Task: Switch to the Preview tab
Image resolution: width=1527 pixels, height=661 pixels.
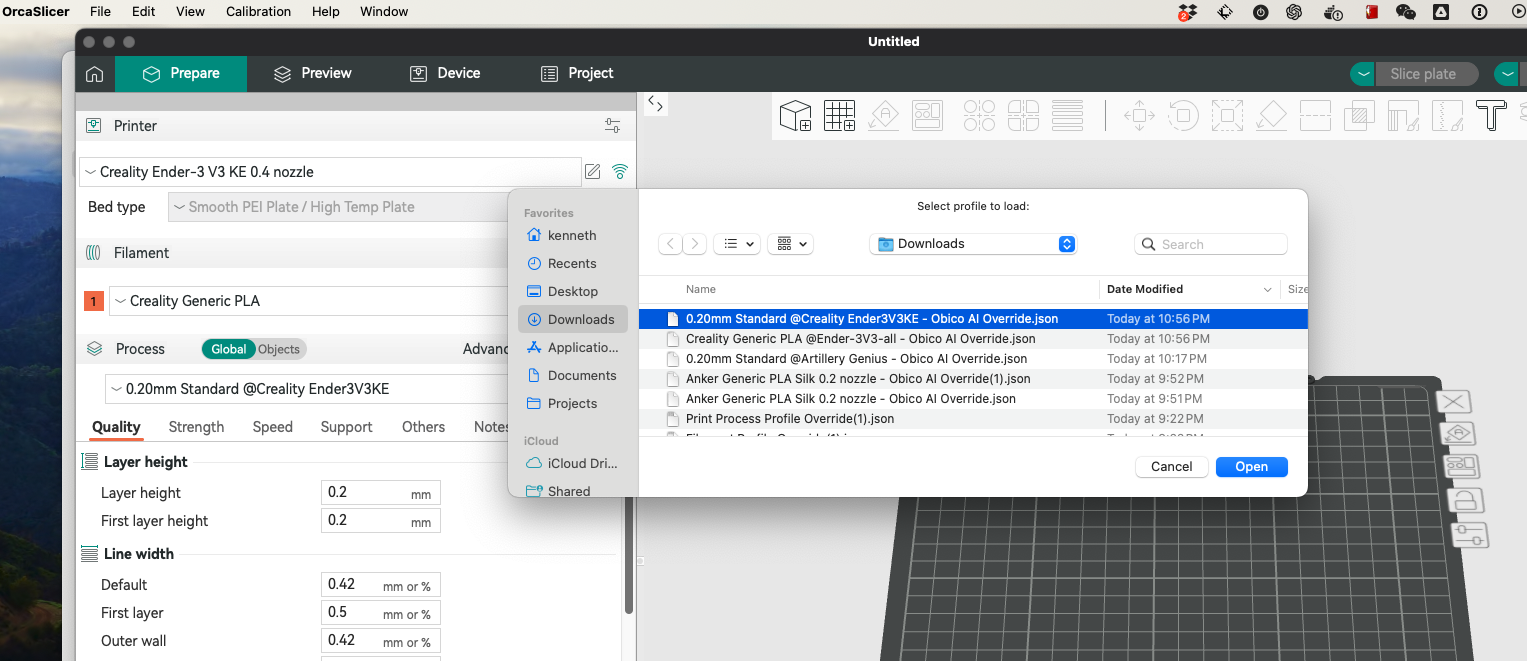Action: (x=312, y=73)
